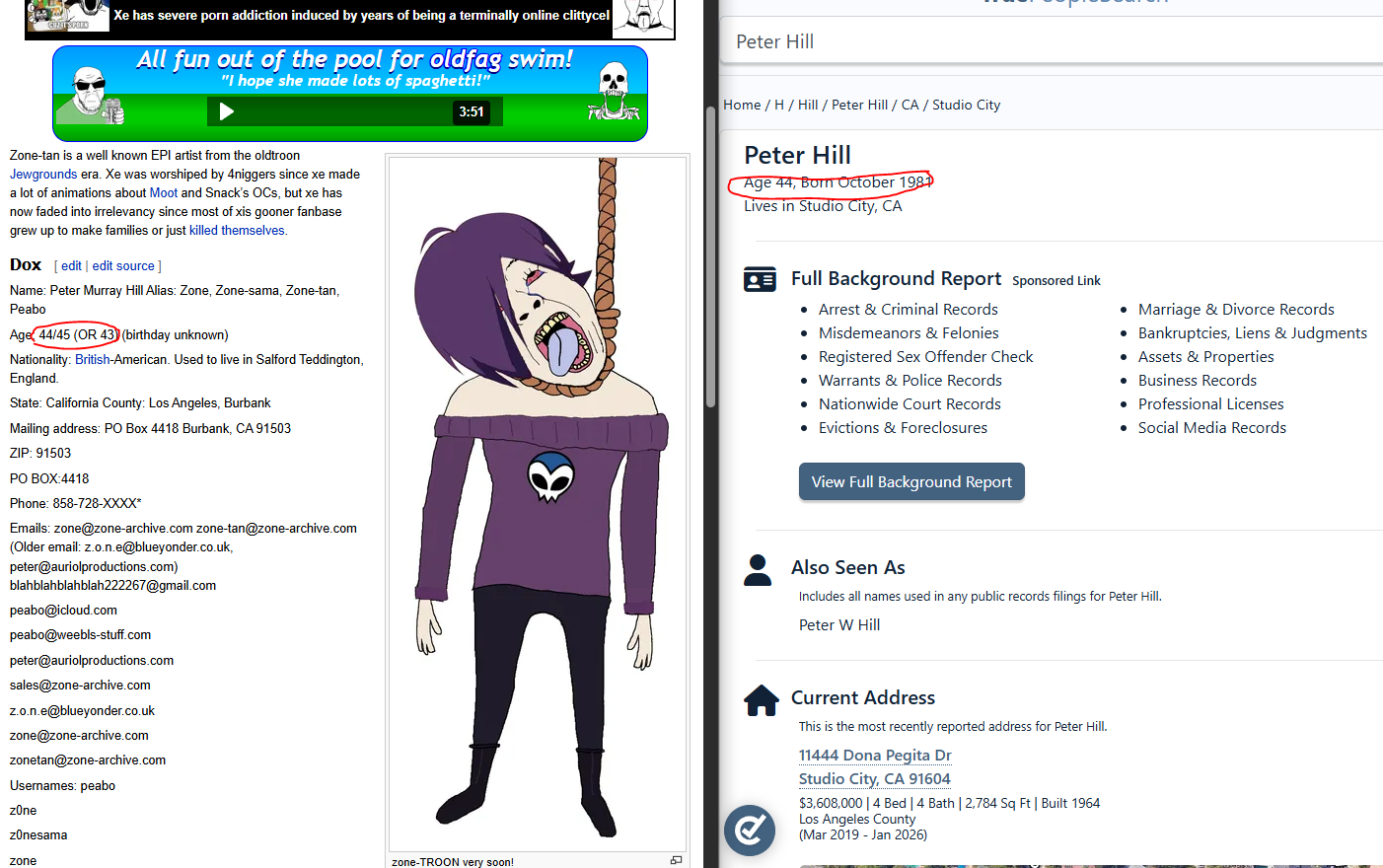Click the View Full Background Report button

click(x=911, y=481)
